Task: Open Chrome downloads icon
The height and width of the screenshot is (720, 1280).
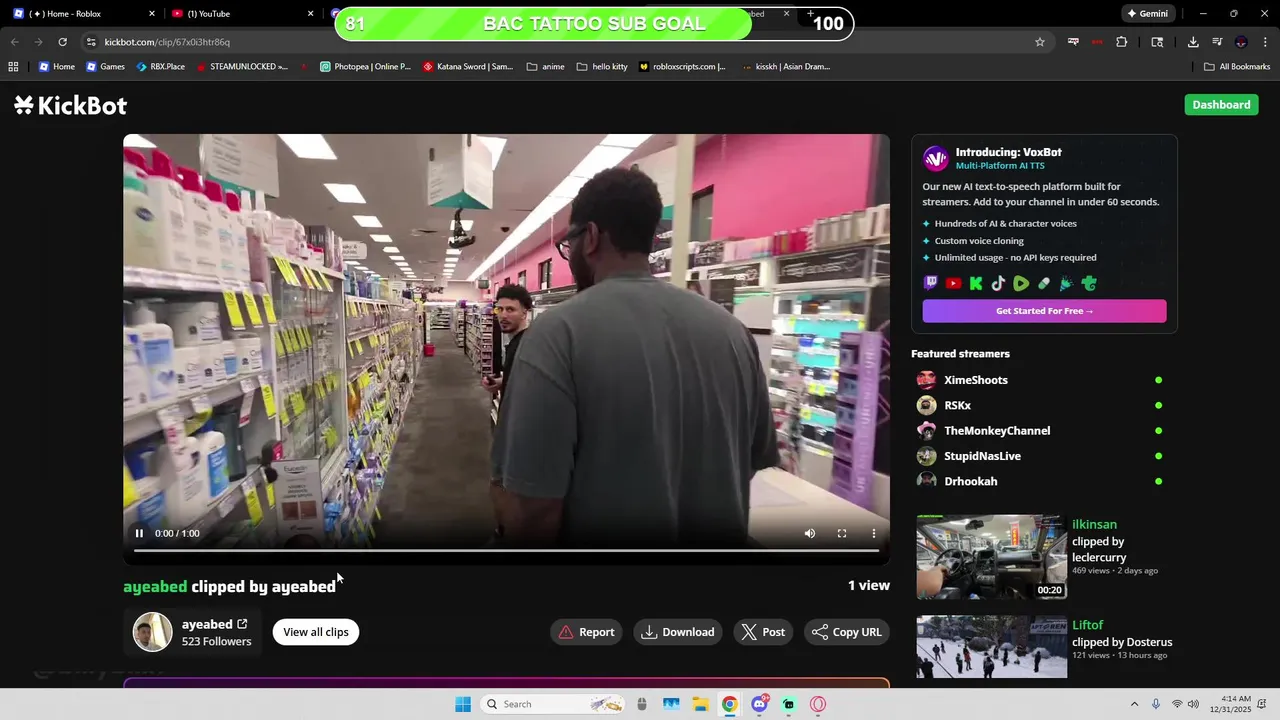Action: [1193, 42]
